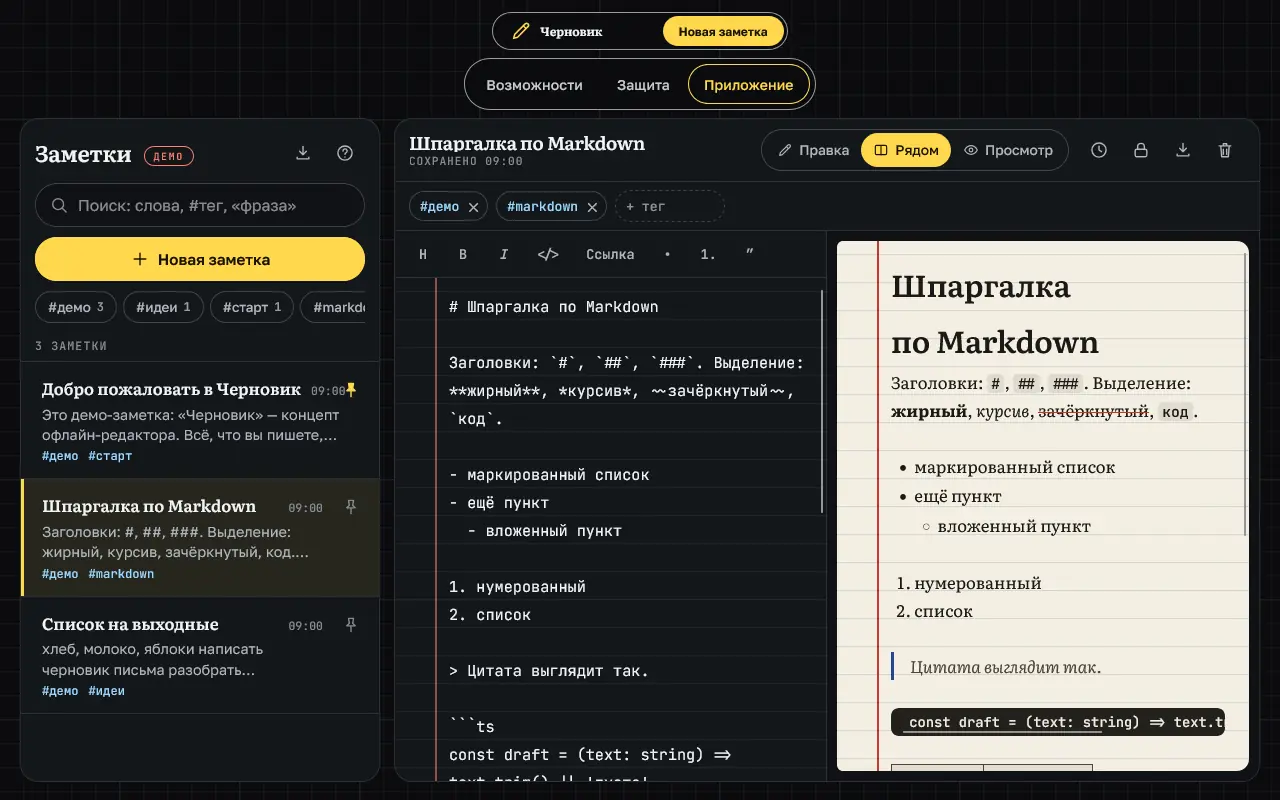Insert numbered list with 1. button
This screenshot has height=800, width=1280.
[x=708, y=254]
